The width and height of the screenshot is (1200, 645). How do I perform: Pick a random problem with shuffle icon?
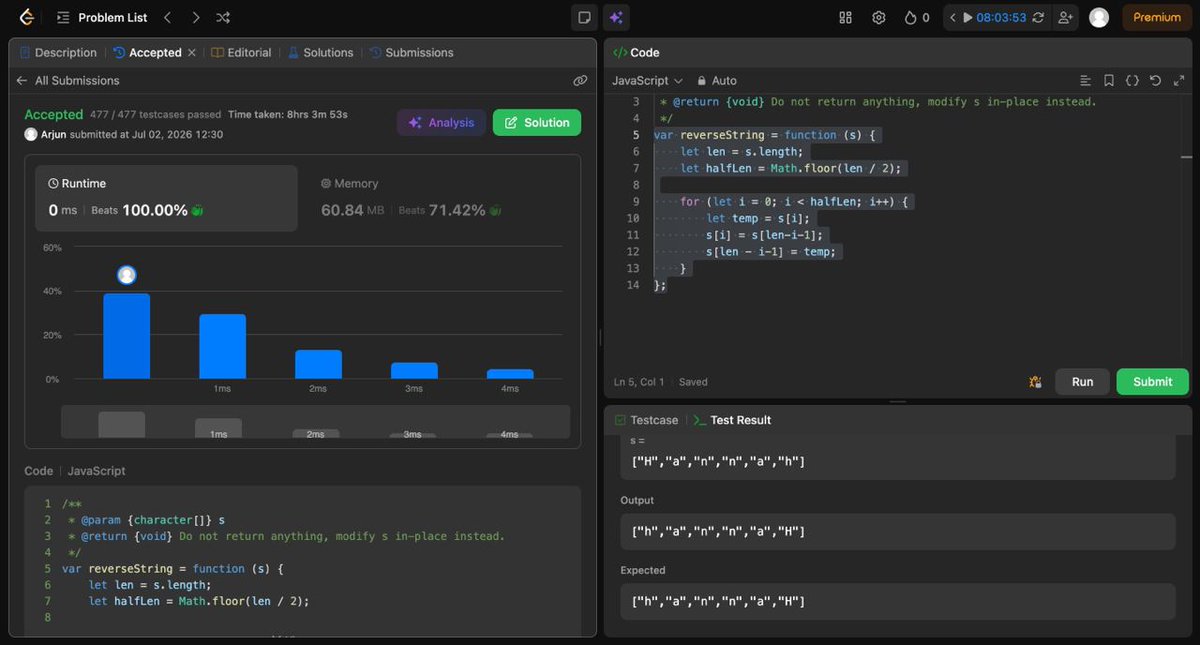(x=223, y=17)
